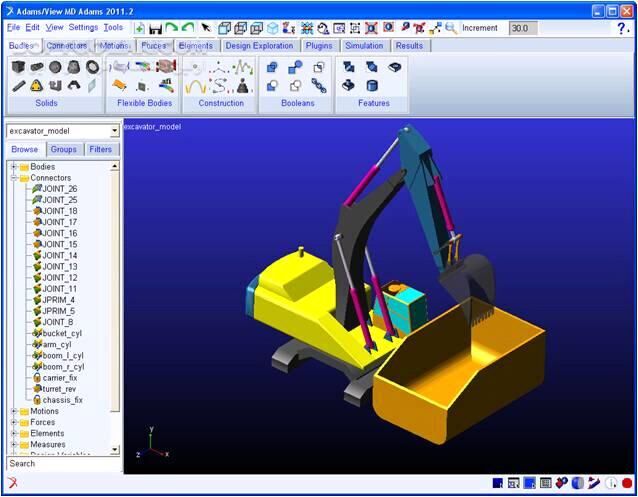Switch to the Simulation ribbon tab
Viewport: 638px width, 497px height.
point(364,46)
